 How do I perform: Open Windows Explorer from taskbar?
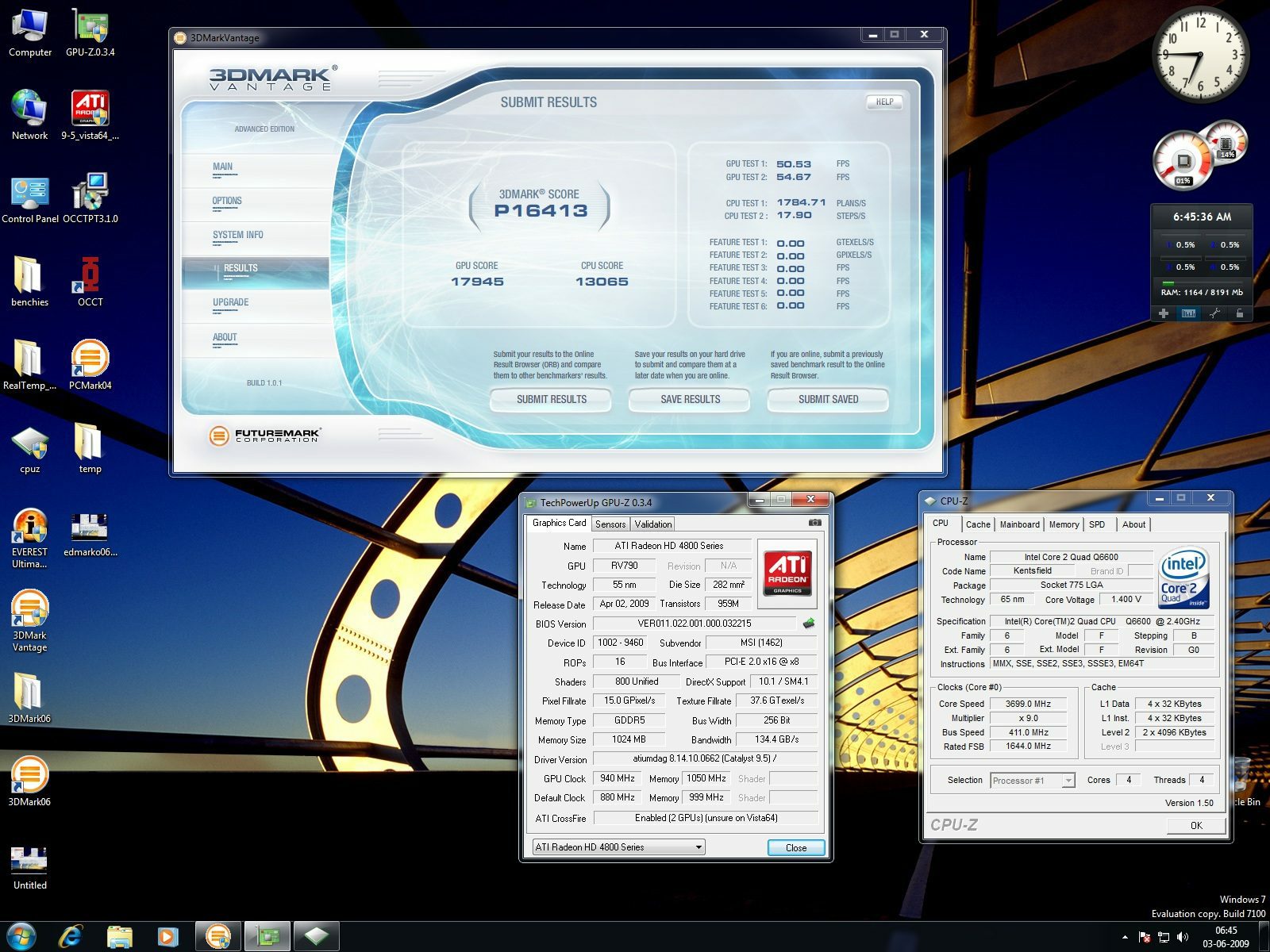[x=120, y=937]
